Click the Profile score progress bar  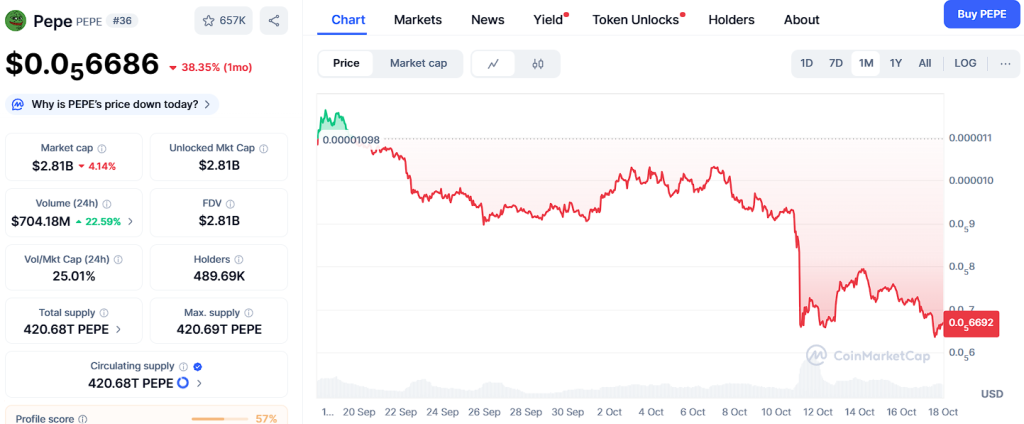220,419
